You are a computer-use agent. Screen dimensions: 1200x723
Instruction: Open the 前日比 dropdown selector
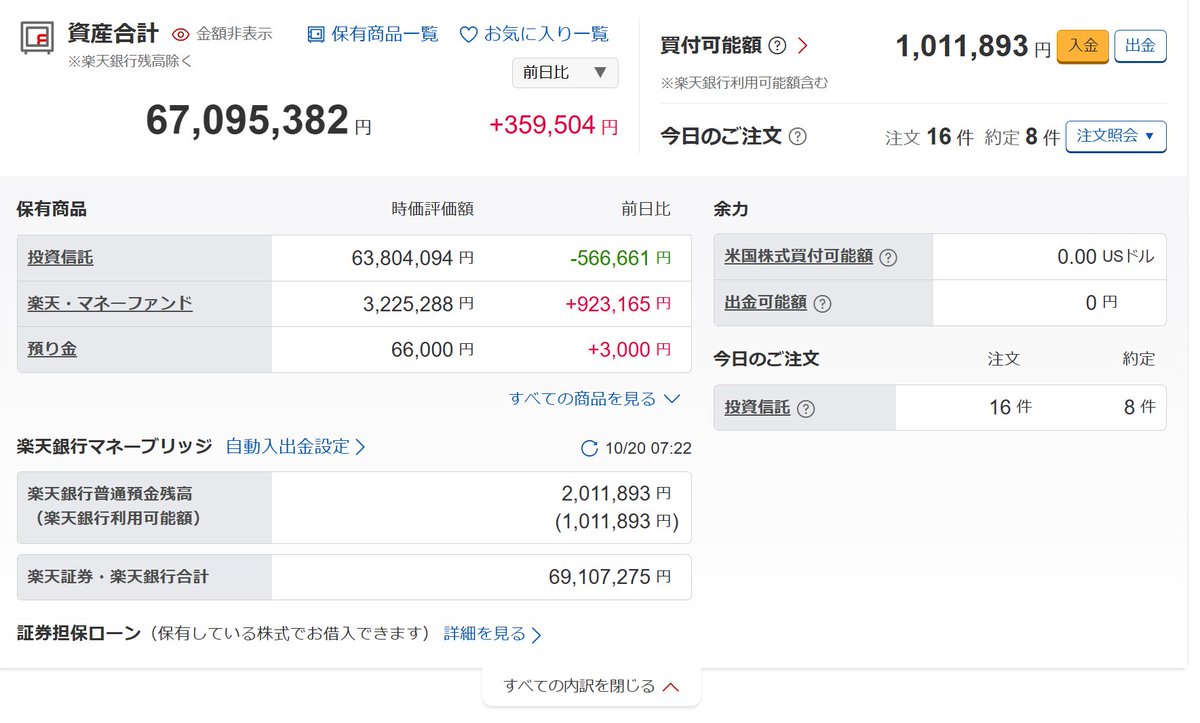click(565, 73)
